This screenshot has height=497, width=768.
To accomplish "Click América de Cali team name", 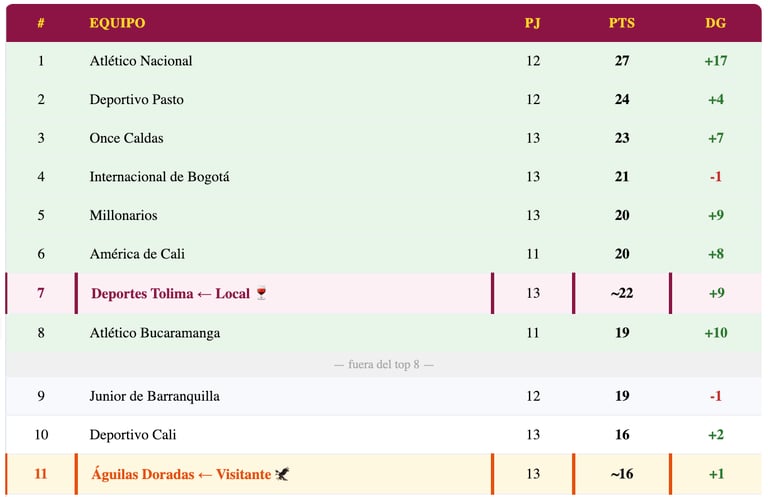I will coord(137,254).
